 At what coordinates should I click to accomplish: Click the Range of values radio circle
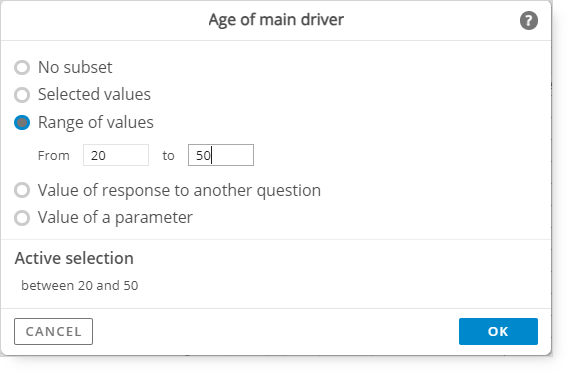[x=22, y=122]
